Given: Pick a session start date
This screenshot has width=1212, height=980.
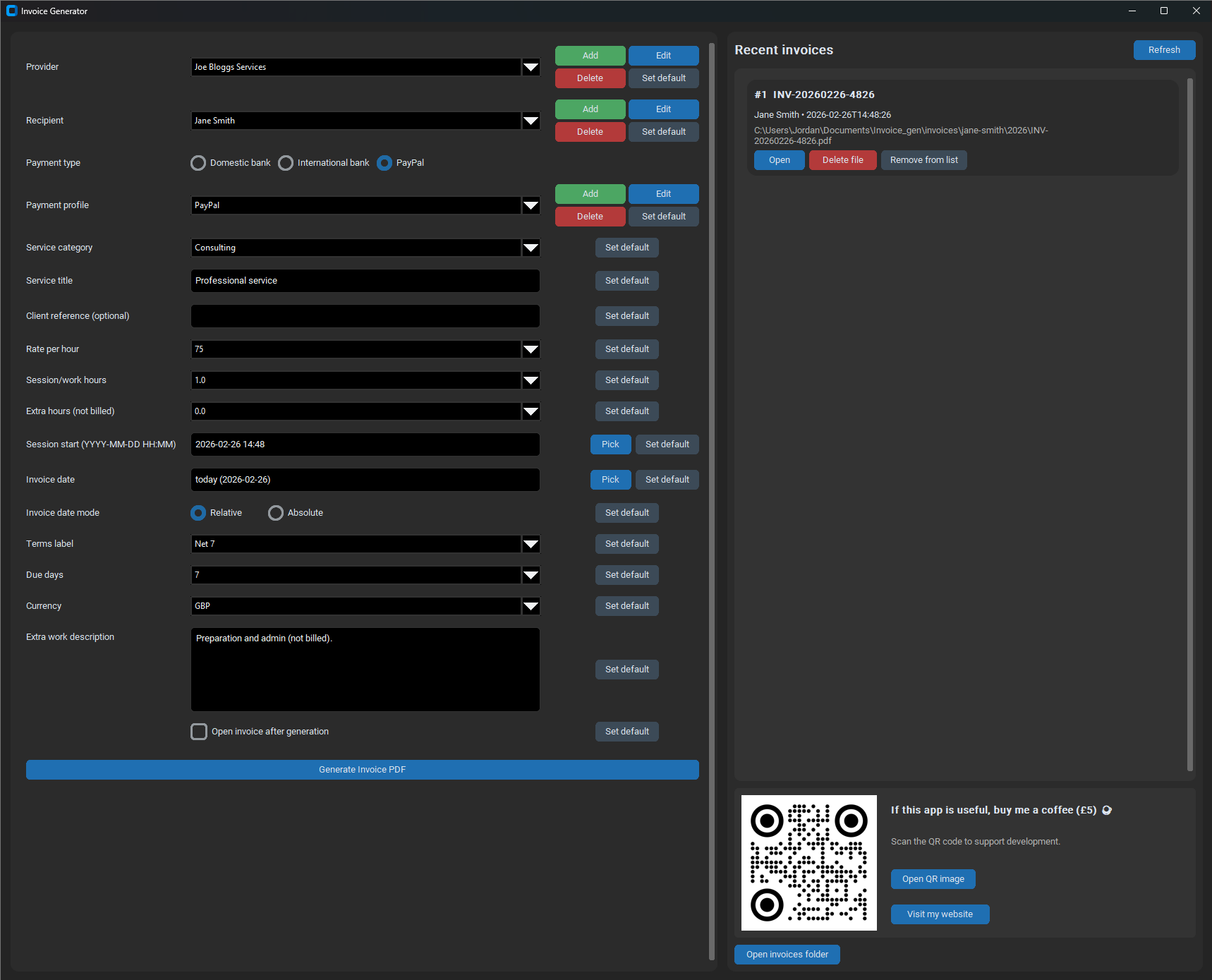Looking at the screenshot, I should point(610,444).
